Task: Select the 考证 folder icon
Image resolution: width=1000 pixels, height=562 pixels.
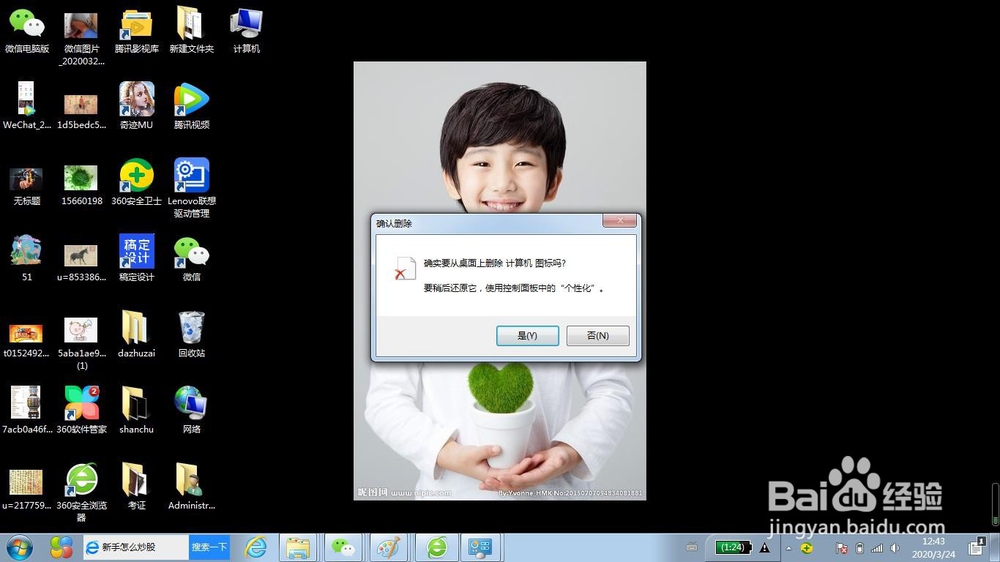Action: [x=136, y=486]
